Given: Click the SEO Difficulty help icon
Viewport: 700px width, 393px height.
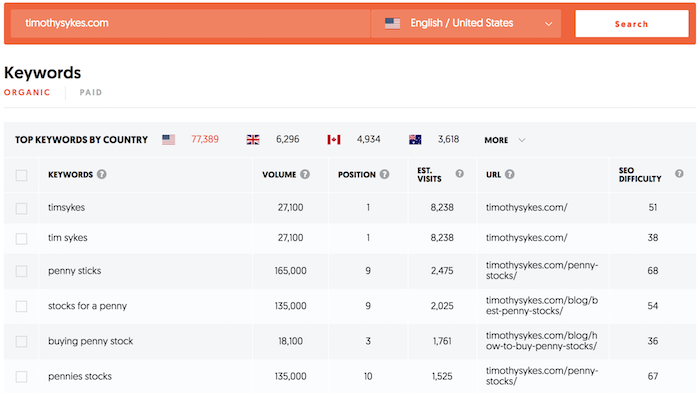Looking at the screenshot, I should point(679,173).
